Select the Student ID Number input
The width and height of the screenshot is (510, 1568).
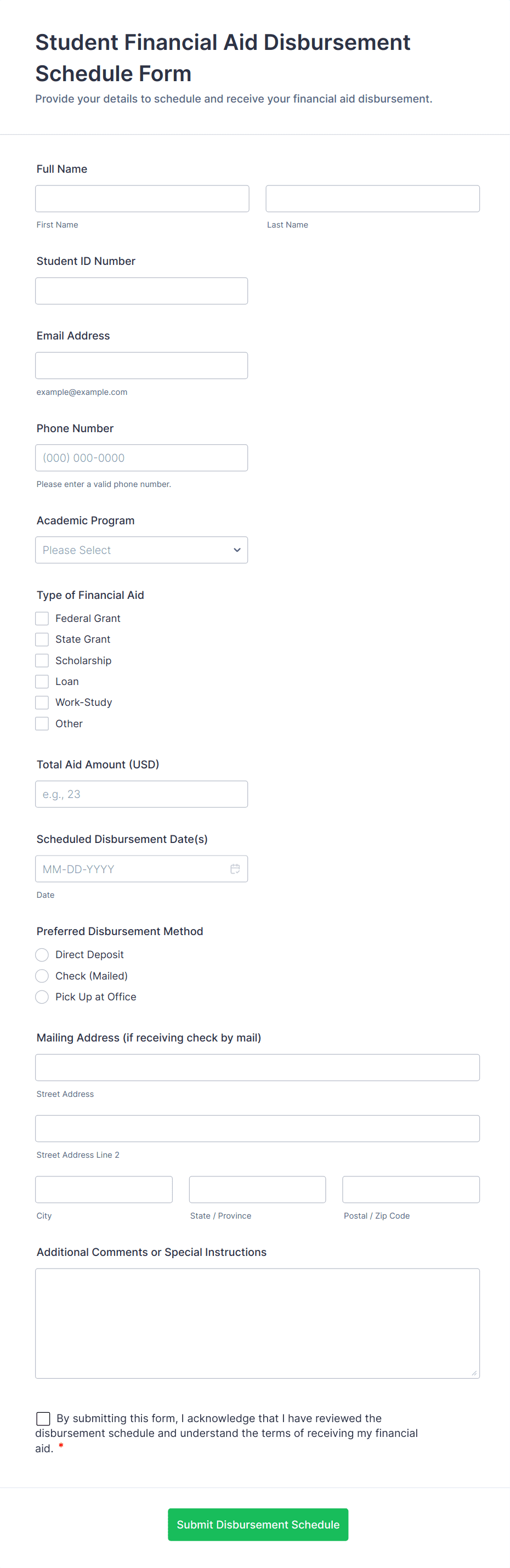(141, 291)
